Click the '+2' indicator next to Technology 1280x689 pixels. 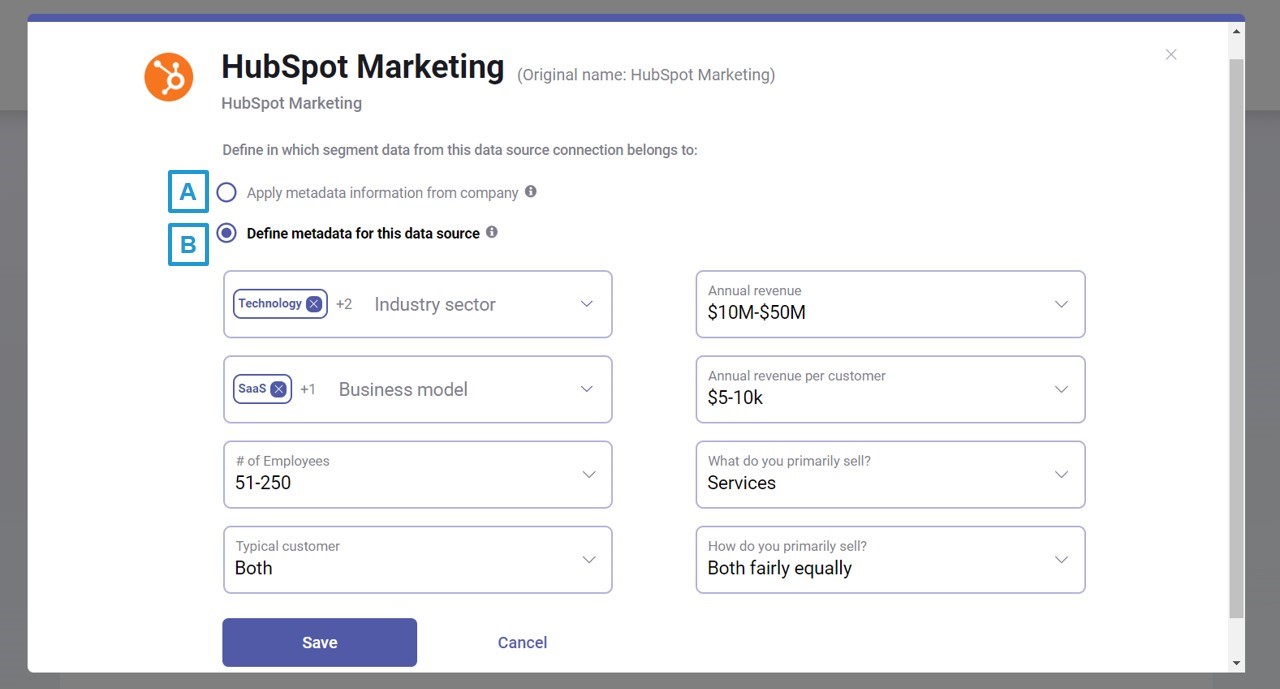pyautogui.click(x=343, y=303)
